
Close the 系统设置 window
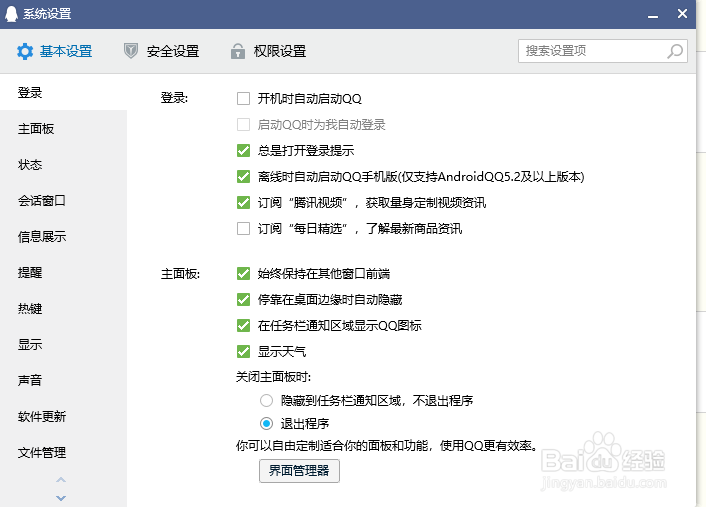pyautogui.click(x=682, y=14)
